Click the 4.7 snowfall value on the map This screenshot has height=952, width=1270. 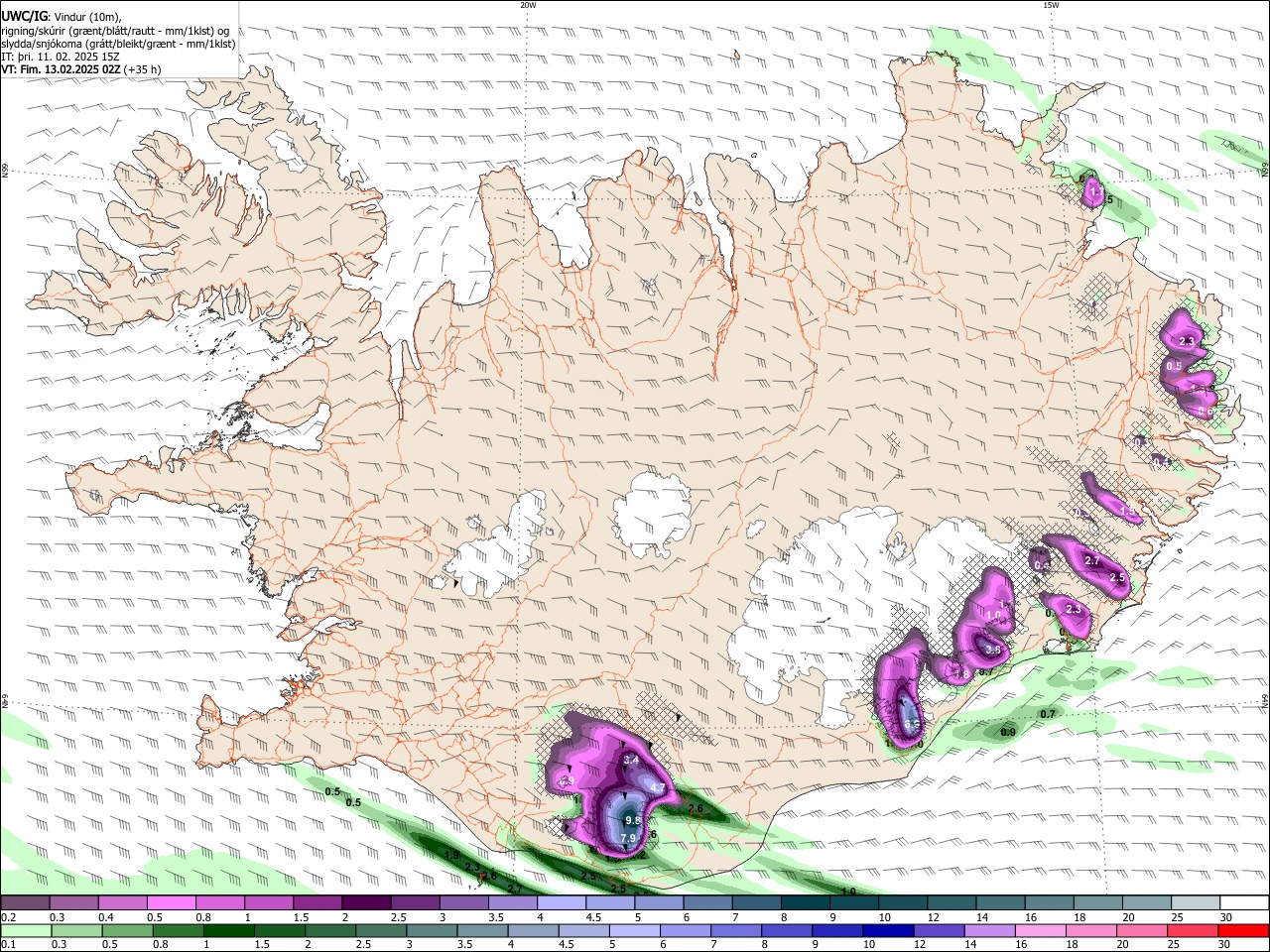tap(657, 787)
